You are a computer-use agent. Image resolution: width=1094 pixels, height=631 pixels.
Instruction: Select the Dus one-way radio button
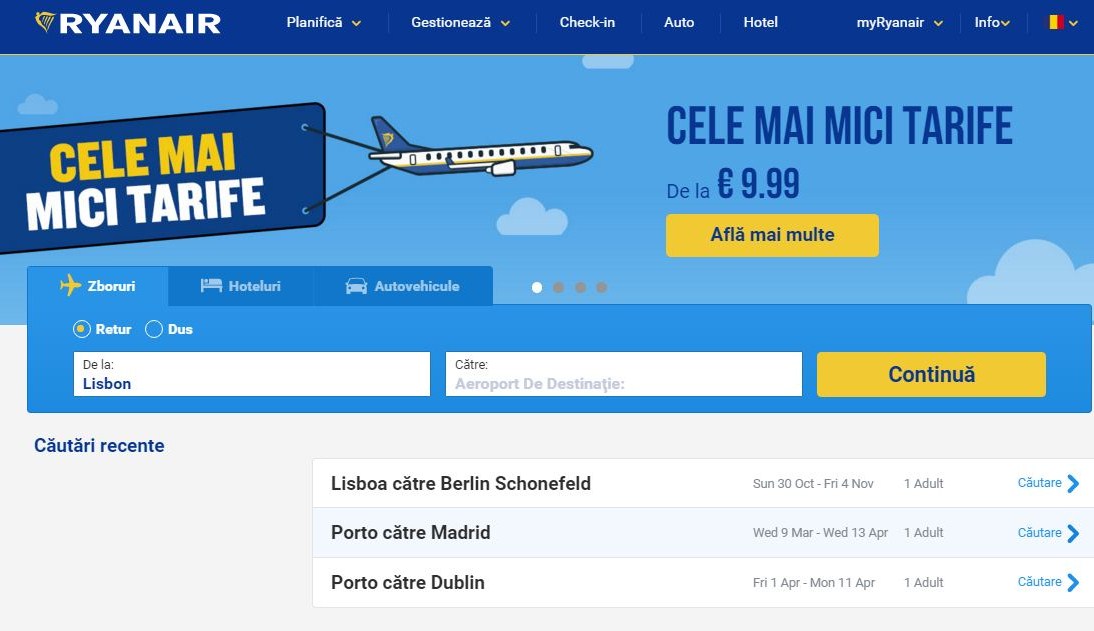[x=153, y=328]
